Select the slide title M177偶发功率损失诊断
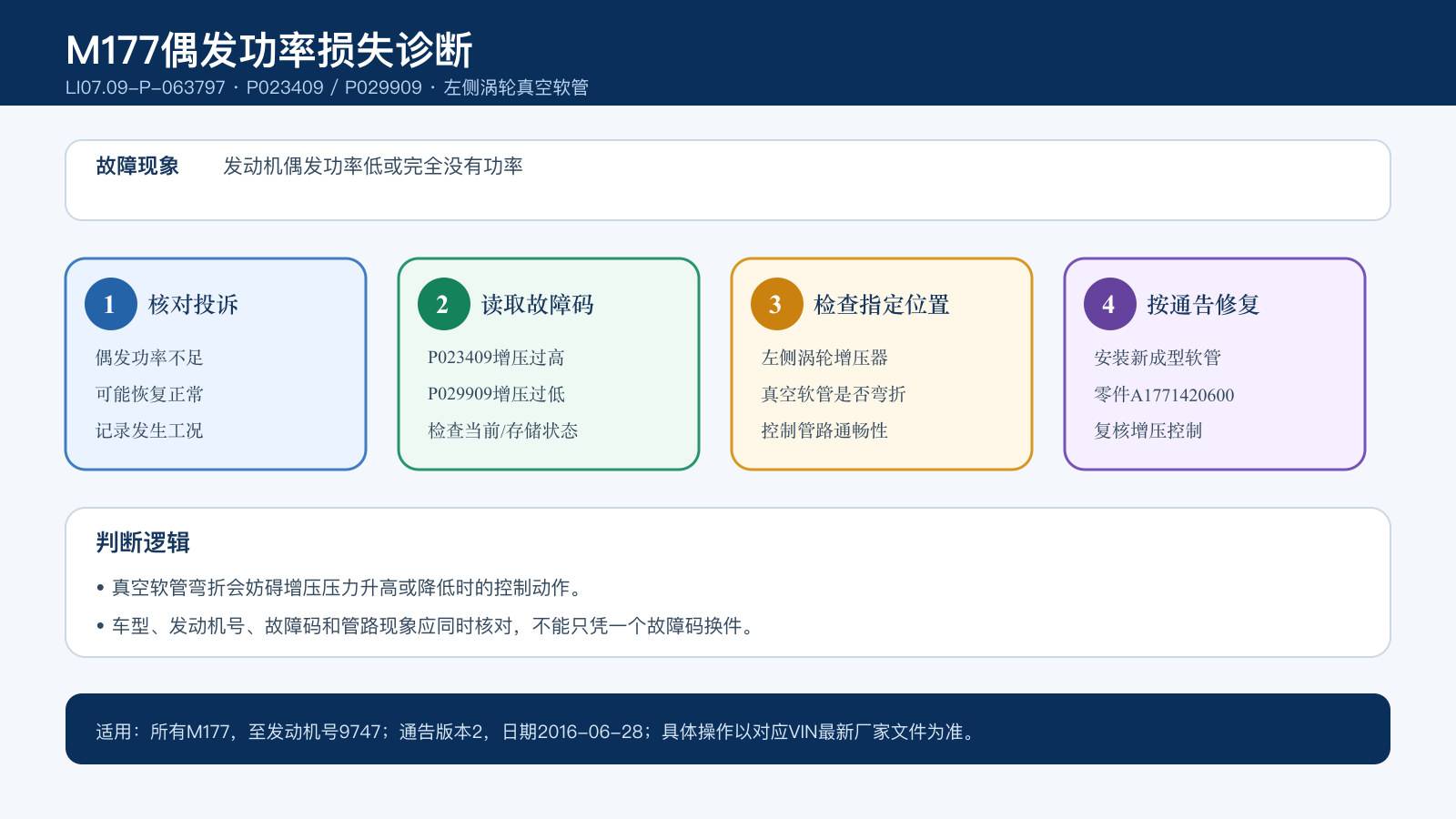 click(x=269, y=50)
